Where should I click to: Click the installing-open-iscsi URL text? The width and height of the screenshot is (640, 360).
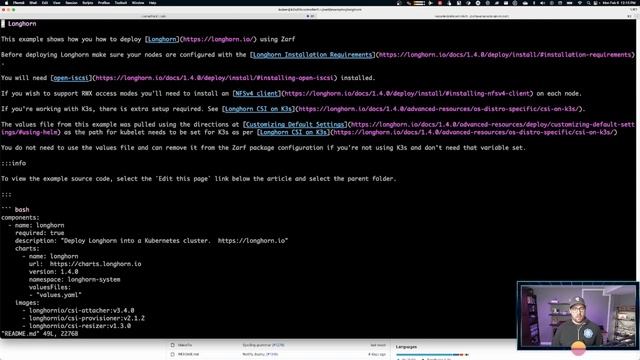(x=214, y=78)
